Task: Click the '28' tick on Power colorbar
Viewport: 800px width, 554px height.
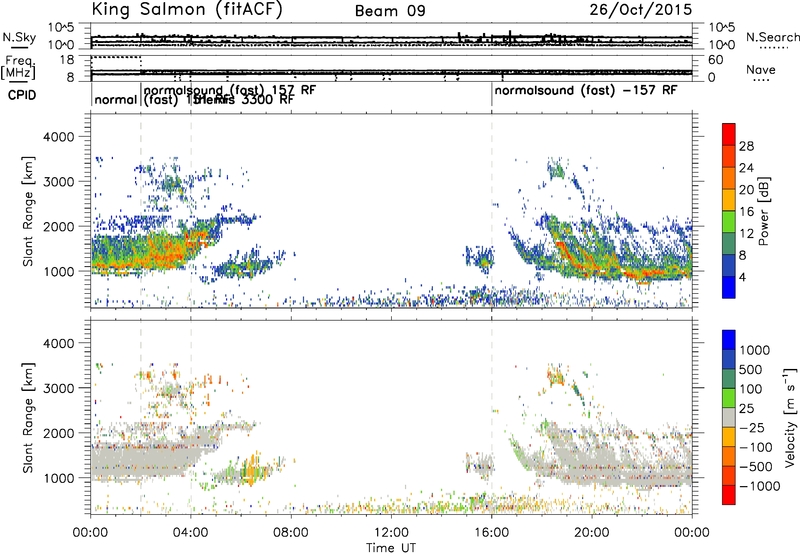Action: pyautogui.click(x=746, y=146)
